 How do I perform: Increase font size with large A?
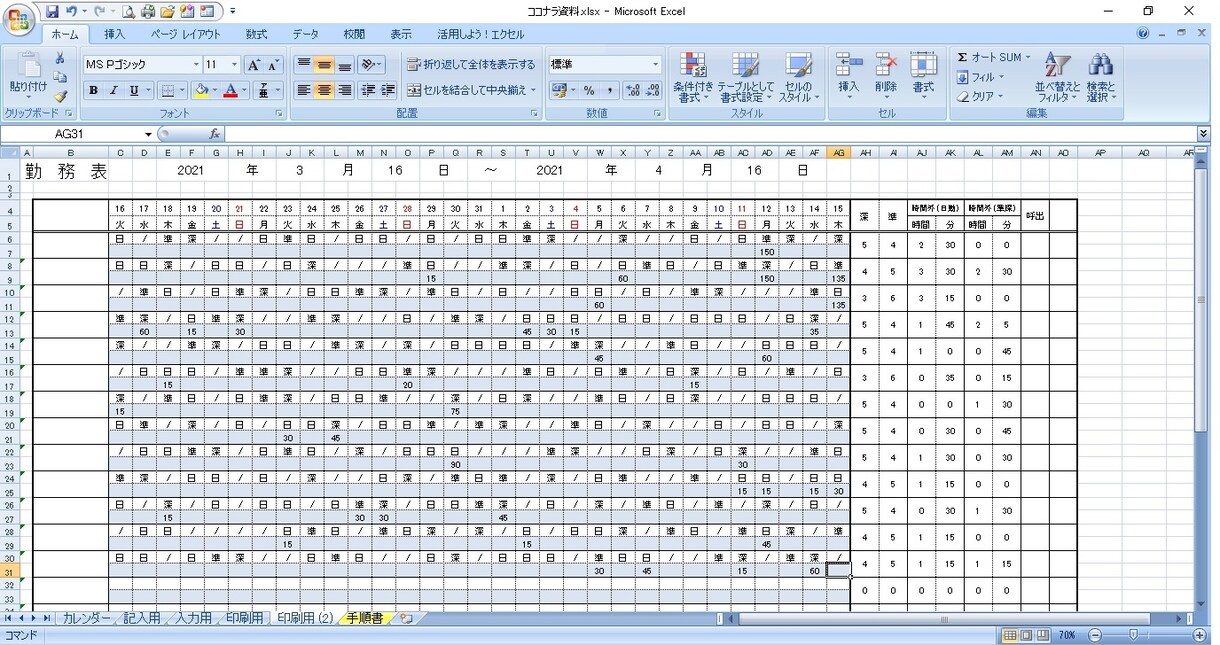253,65
